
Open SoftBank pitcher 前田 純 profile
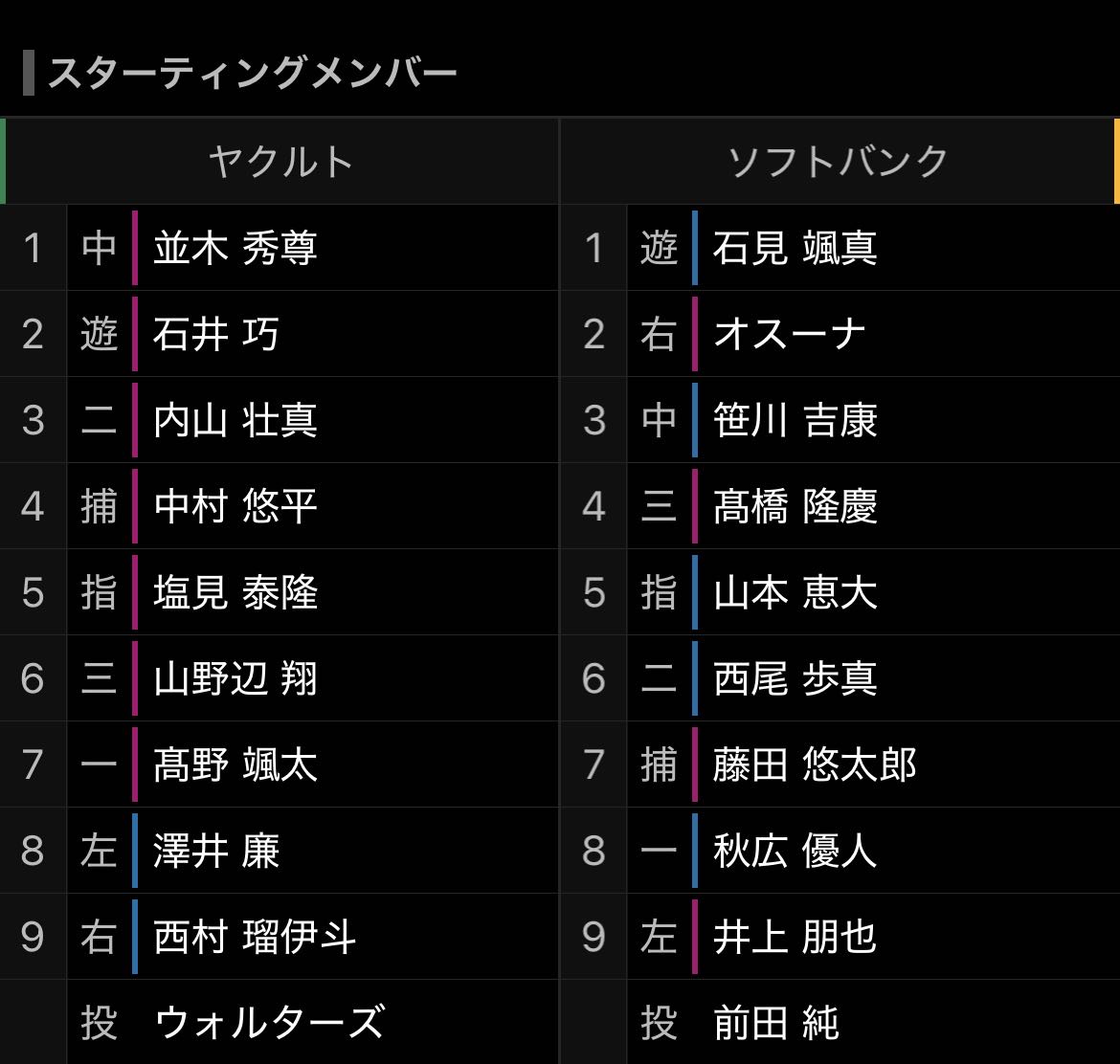coord(776,1023)
